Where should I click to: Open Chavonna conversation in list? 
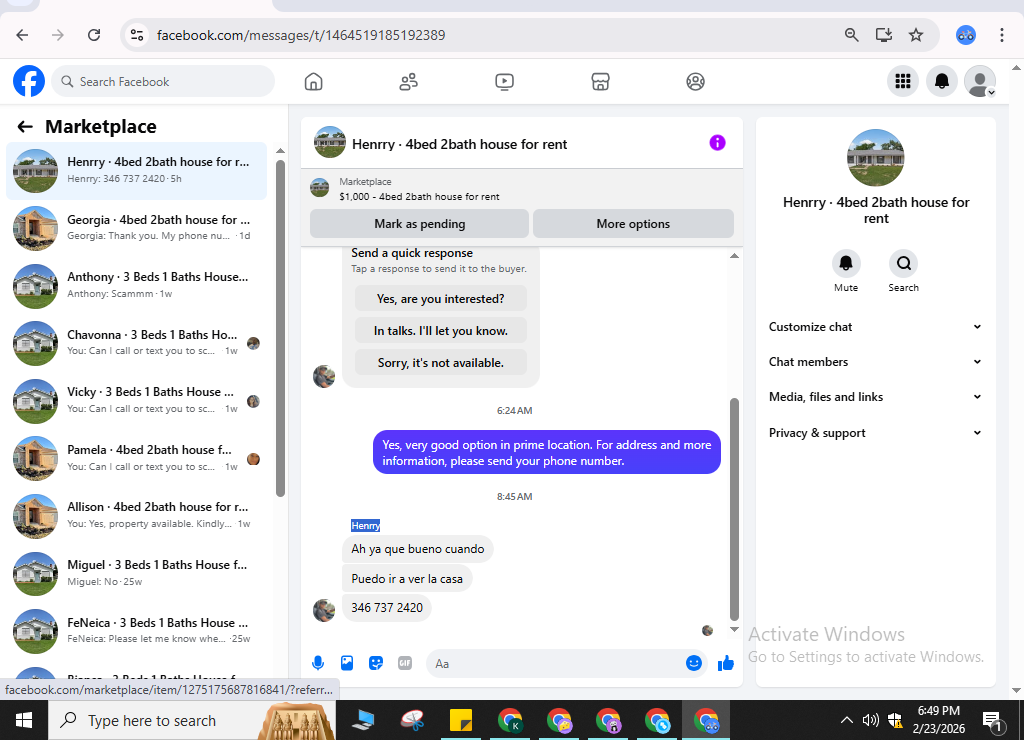coord(136,343)
